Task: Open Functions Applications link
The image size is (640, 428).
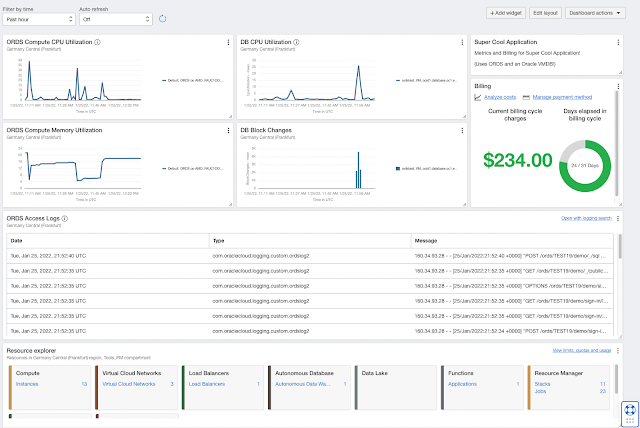Action: [x=462, y=384]
